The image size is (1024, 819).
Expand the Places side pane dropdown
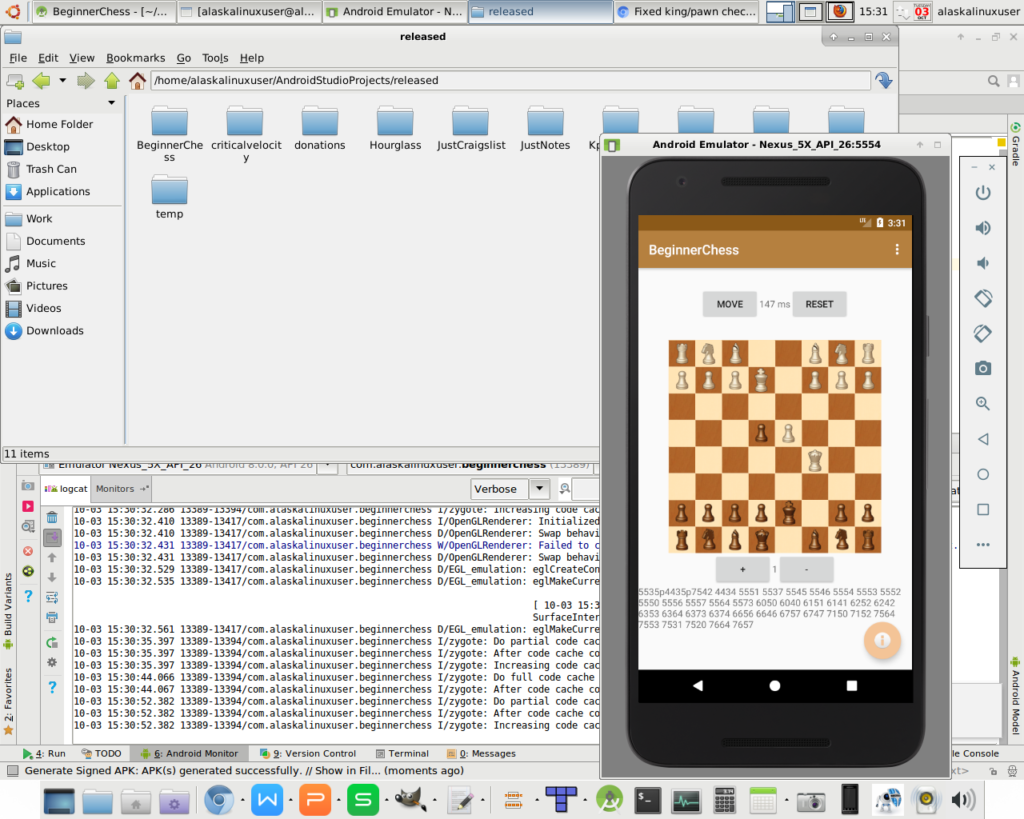click(x=112, y=103)
